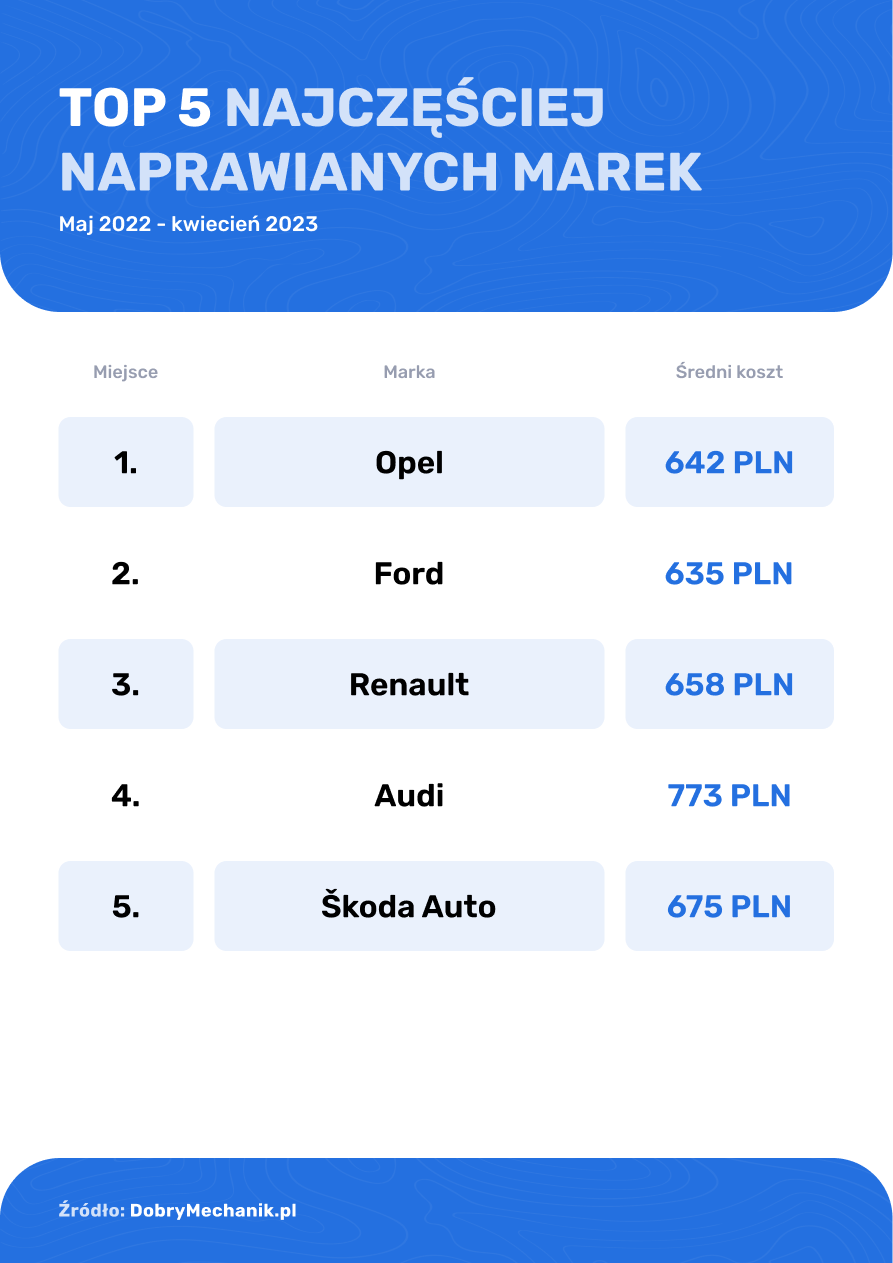Open the DobryMechanik.pl source link

click(213, 1211)
